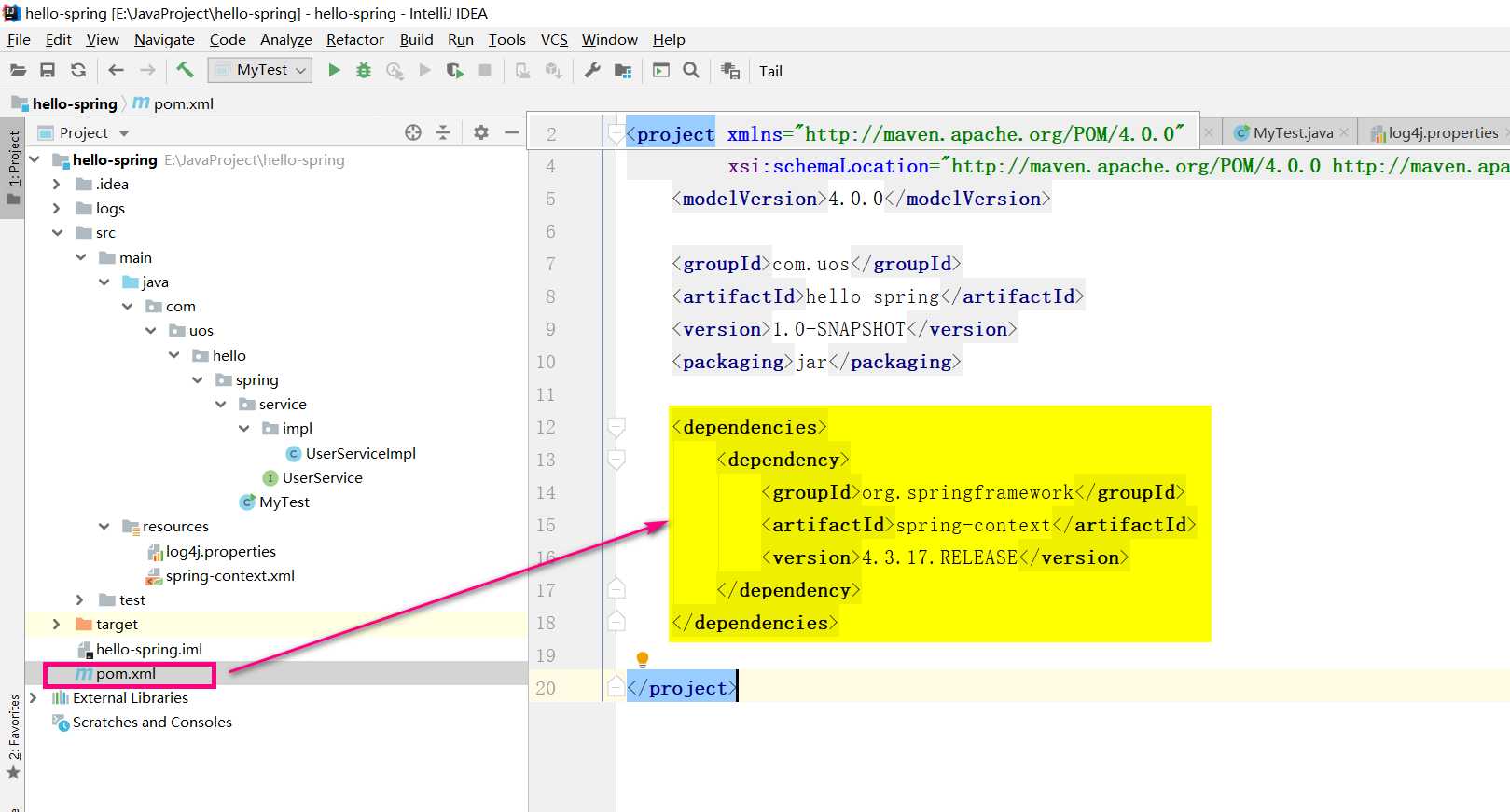Click the yellow intention light bulb
Screen dimensions: 1510x812
pyautogui.click(x=642, y=659)
